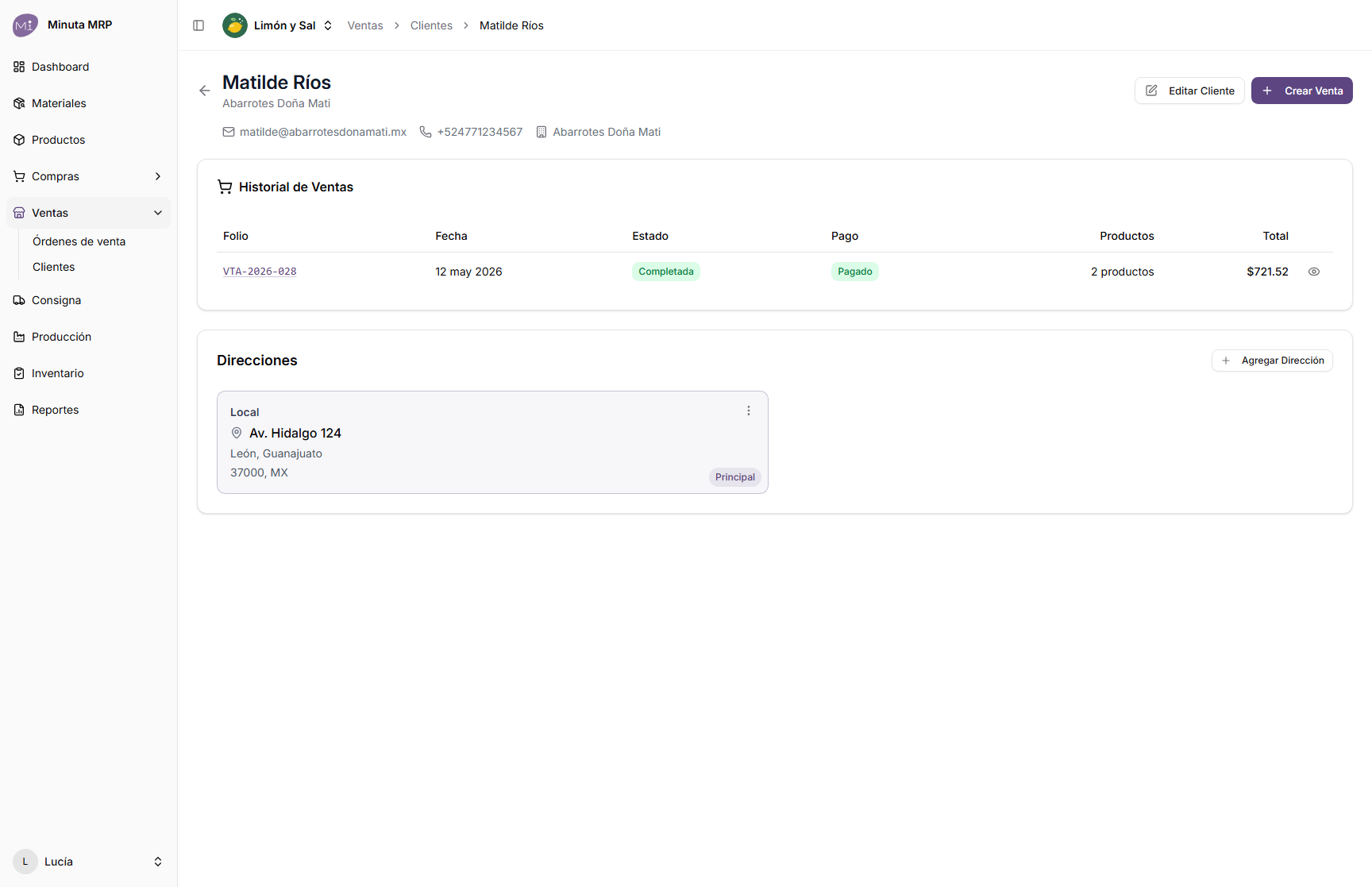
Task: Click the Reportes document icon
Action: tap(19, 410)
